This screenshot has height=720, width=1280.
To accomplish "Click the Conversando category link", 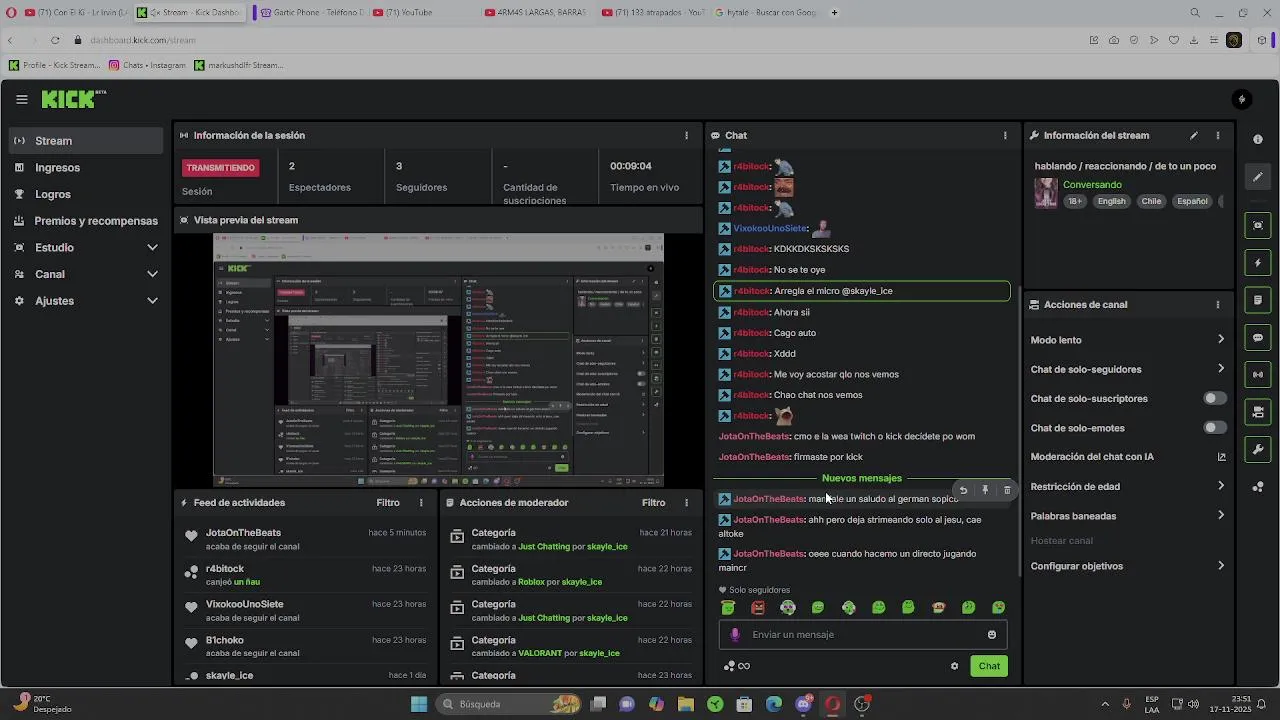I will coord(1092,185).
